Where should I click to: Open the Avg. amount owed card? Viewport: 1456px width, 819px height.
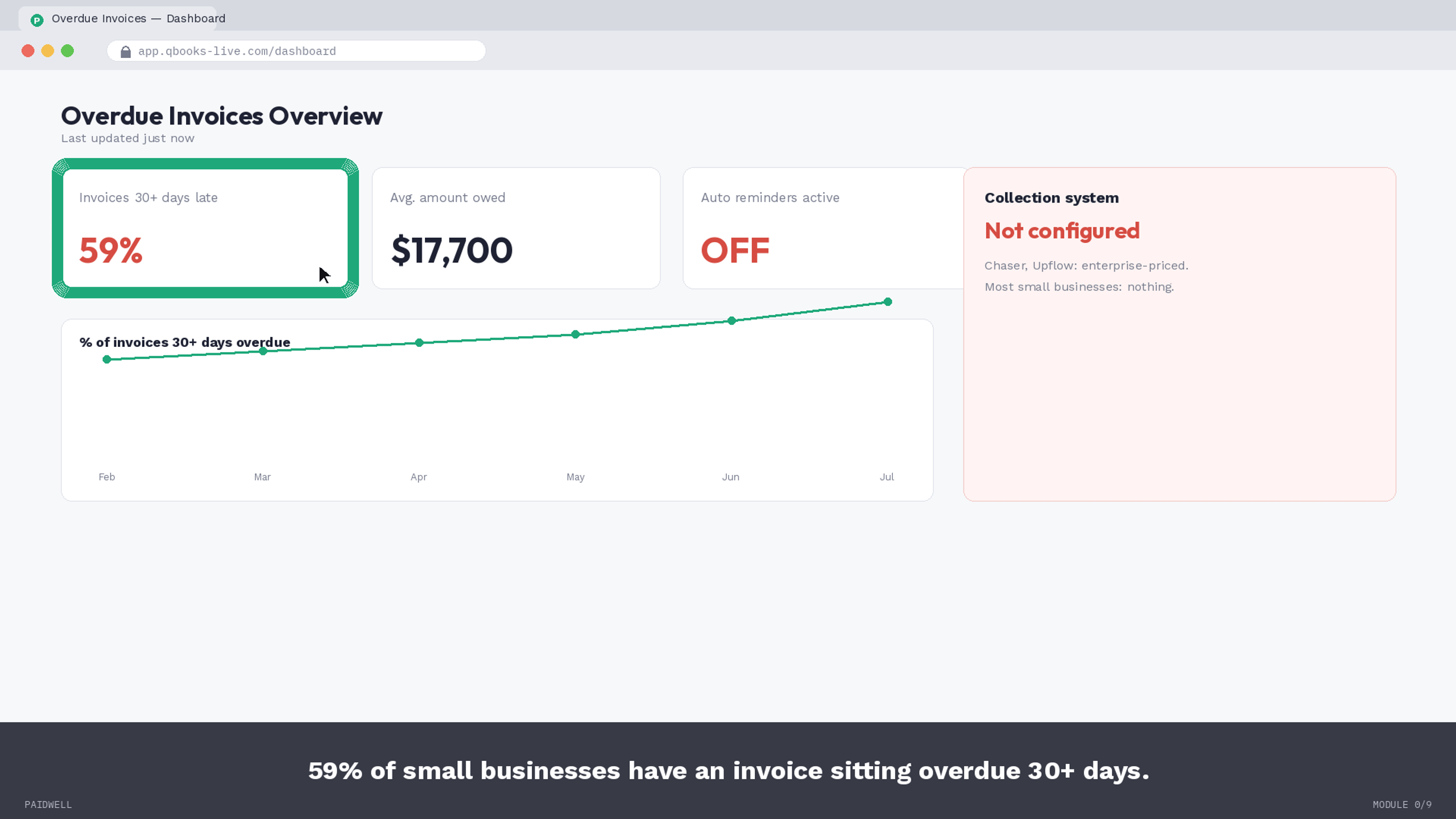coord(516,228)
